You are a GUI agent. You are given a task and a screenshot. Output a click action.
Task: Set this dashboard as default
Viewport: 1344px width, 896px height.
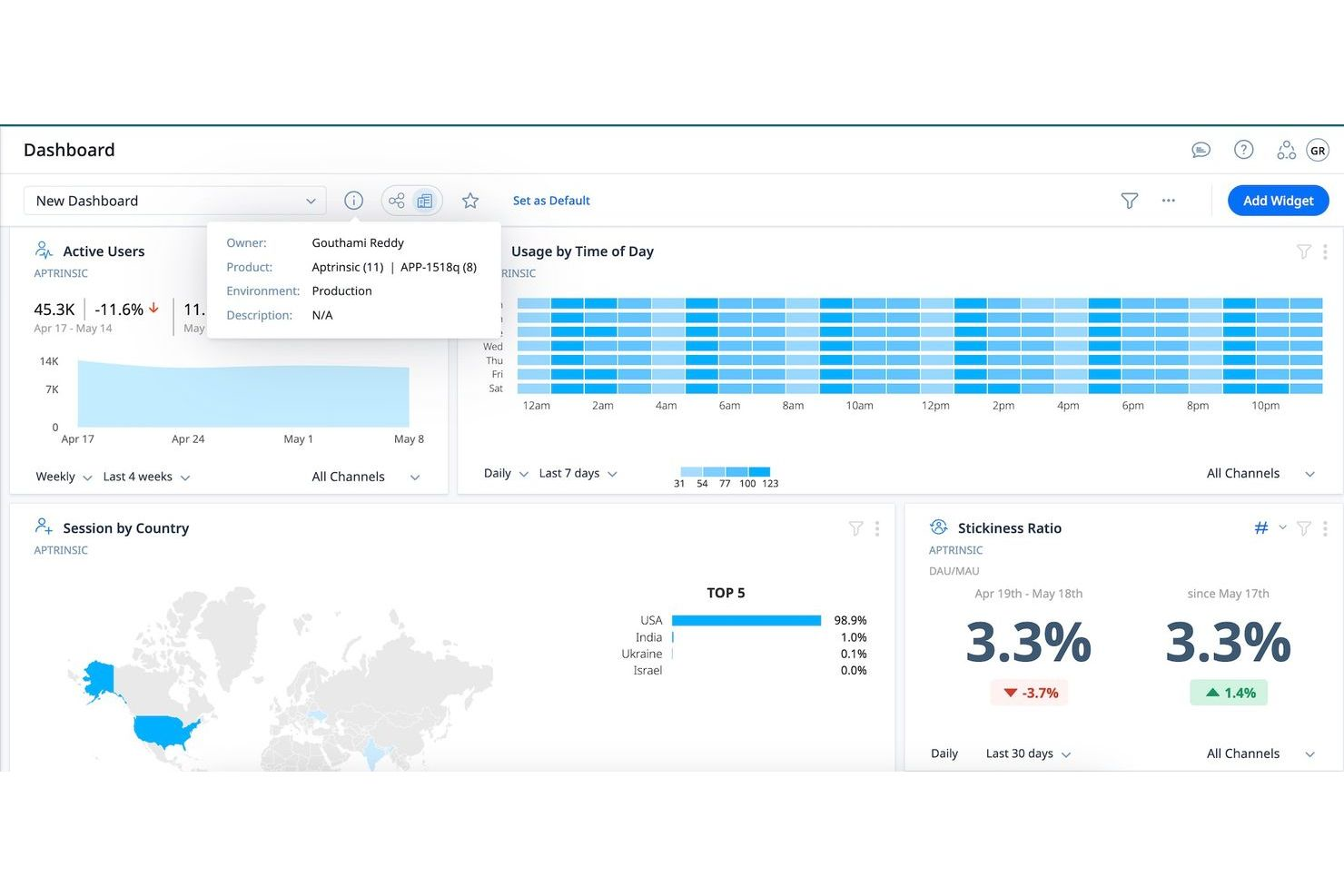pos(551,201)
